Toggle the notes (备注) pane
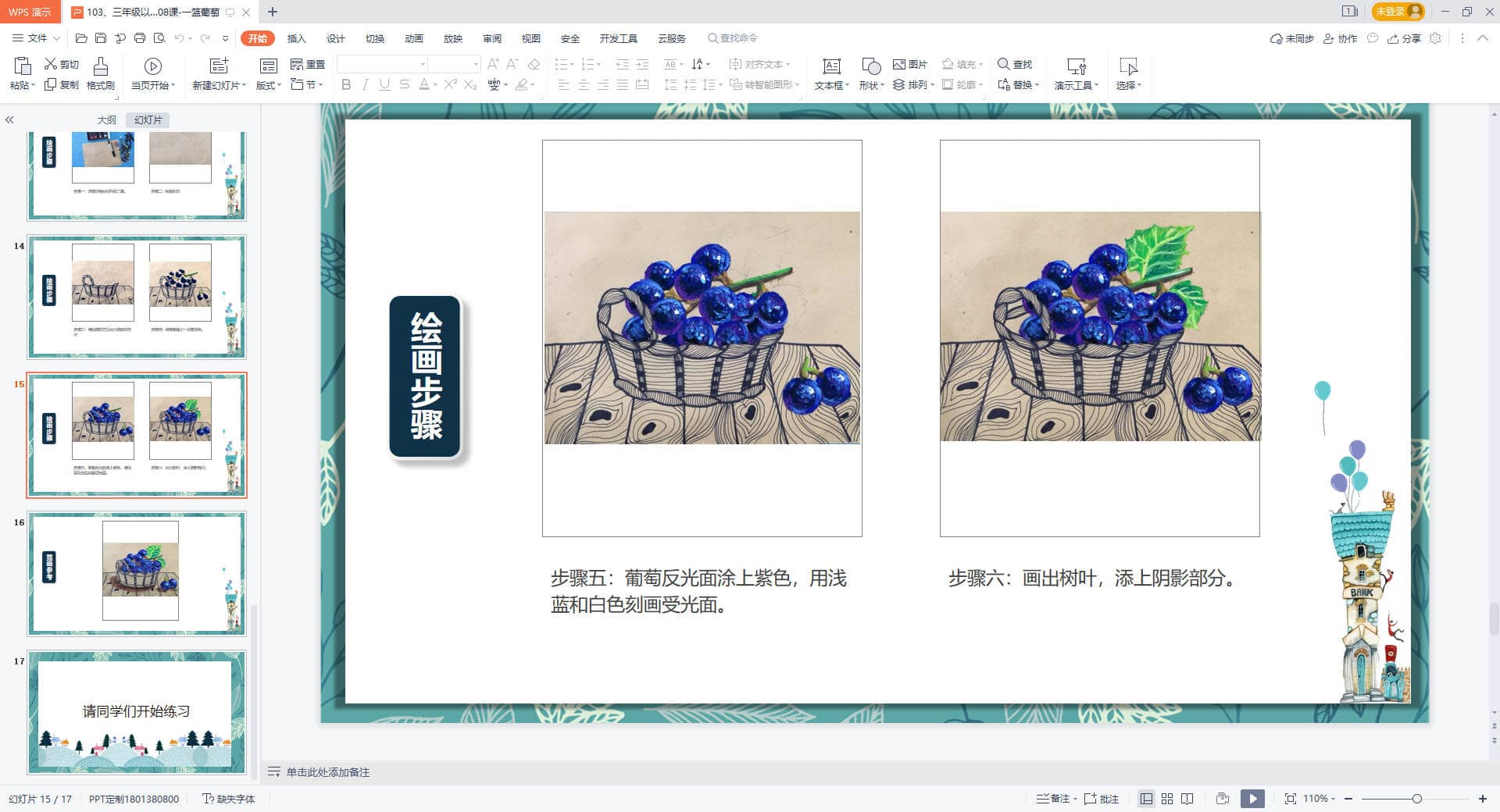1500x812 pixels. click(x=1056, y=799)
